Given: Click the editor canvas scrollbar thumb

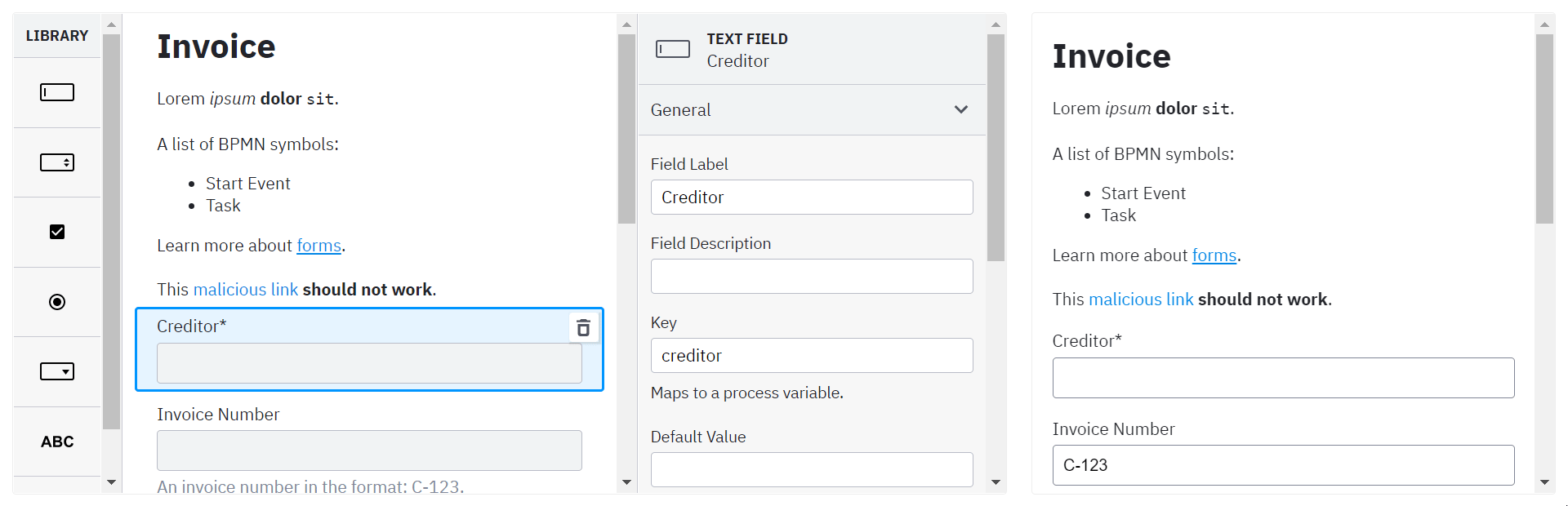Looking at the screenshot, I should [626, 129].
